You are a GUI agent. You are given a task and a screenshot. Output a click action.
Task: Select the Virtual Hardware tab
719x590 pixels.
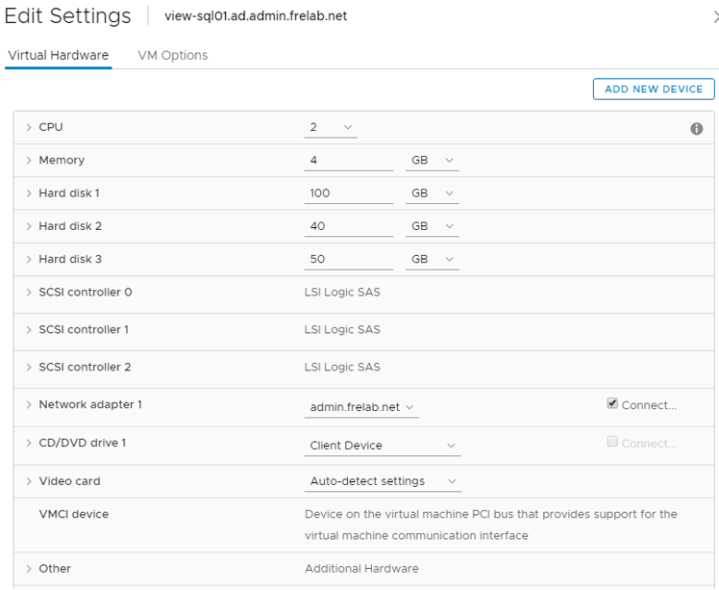click(58, 55)
